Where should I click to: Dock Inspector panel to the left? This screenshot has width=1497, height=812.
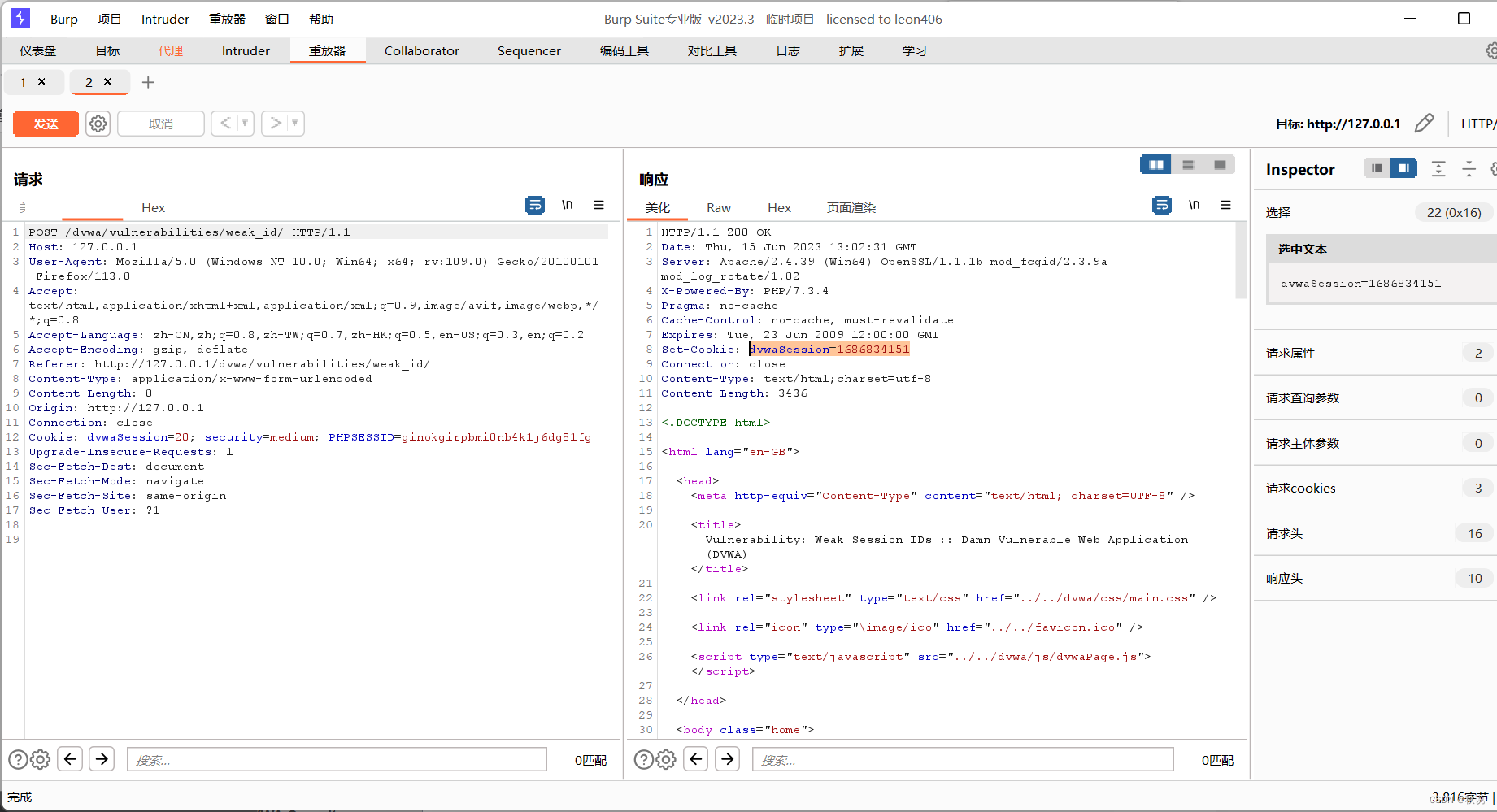(1377, 168)
